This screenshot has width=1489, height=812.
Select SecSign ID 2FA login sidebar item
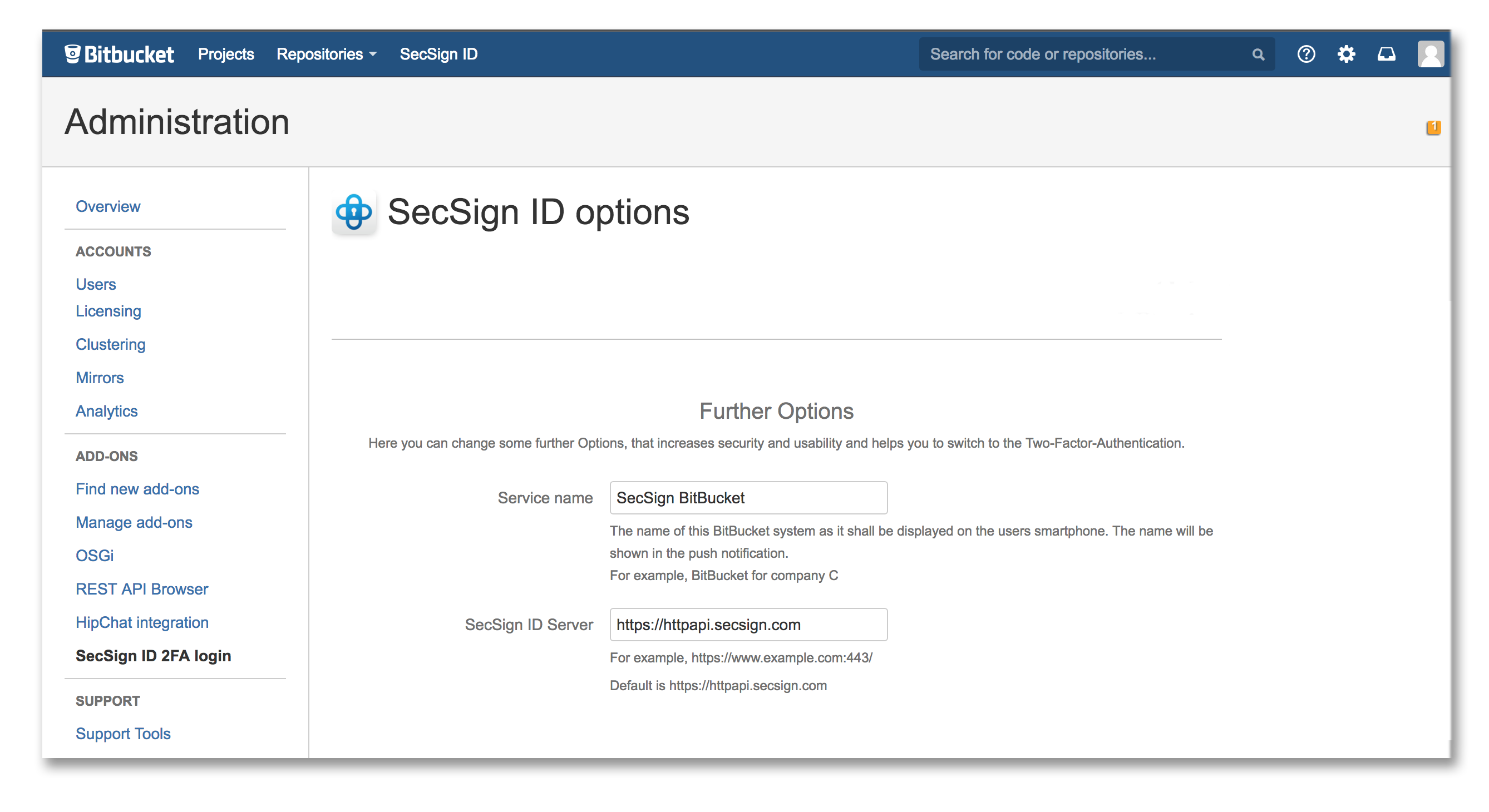(x=153, y=655)
